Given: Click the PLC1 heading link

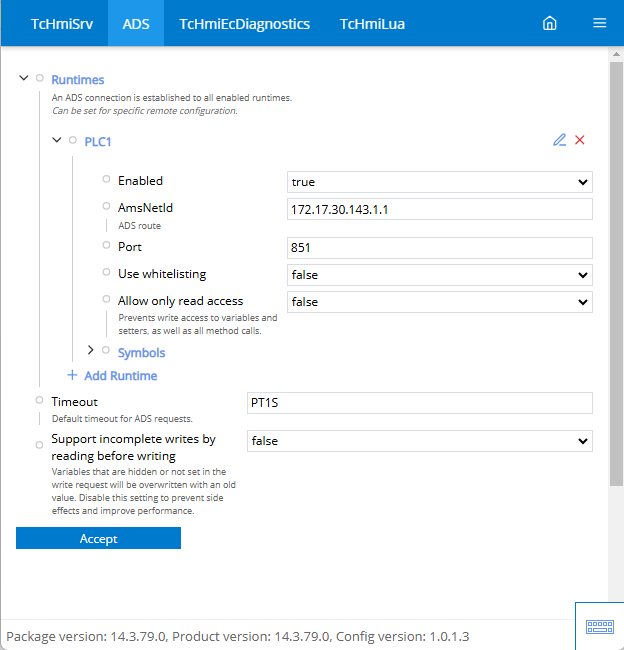Looking at the screenshot, I should (x=98, y=142).
